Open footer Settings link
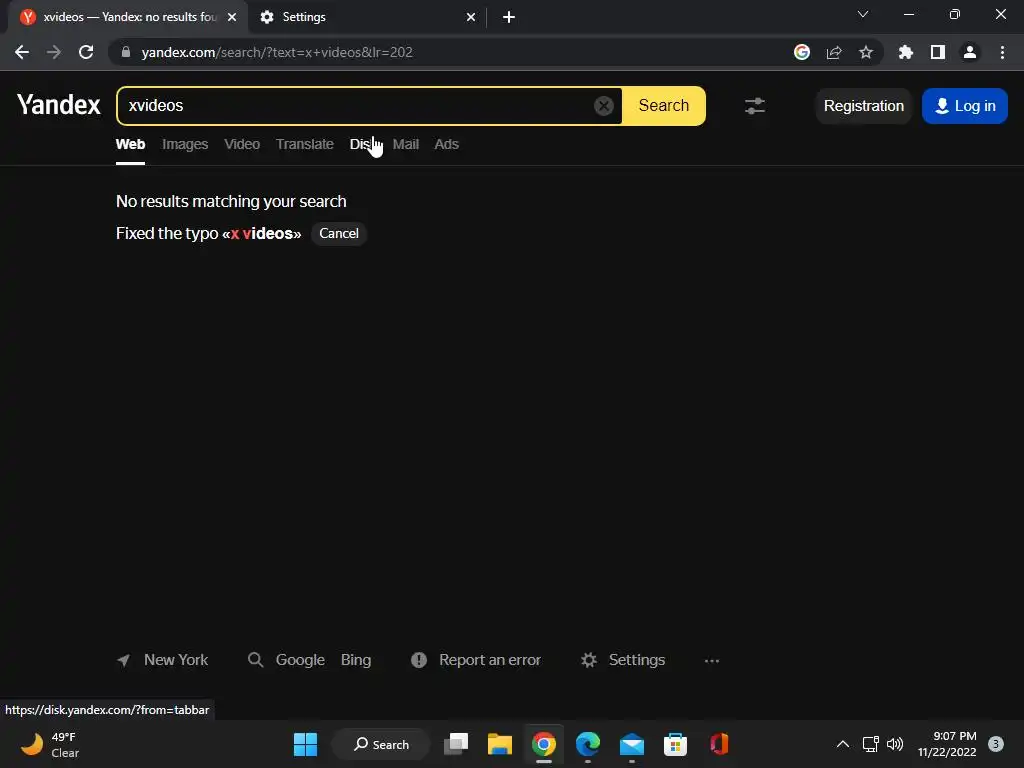This screenshot has height=768, width=1024. click(x=623, y=660)
